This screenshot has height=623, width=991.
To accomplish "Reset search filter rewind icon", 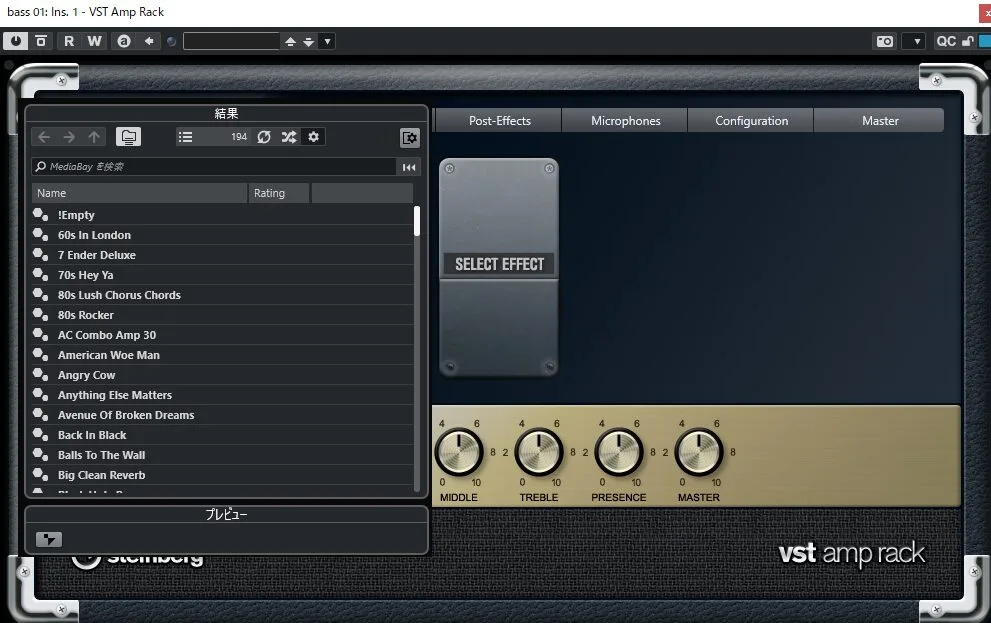I will click(409, 167).
